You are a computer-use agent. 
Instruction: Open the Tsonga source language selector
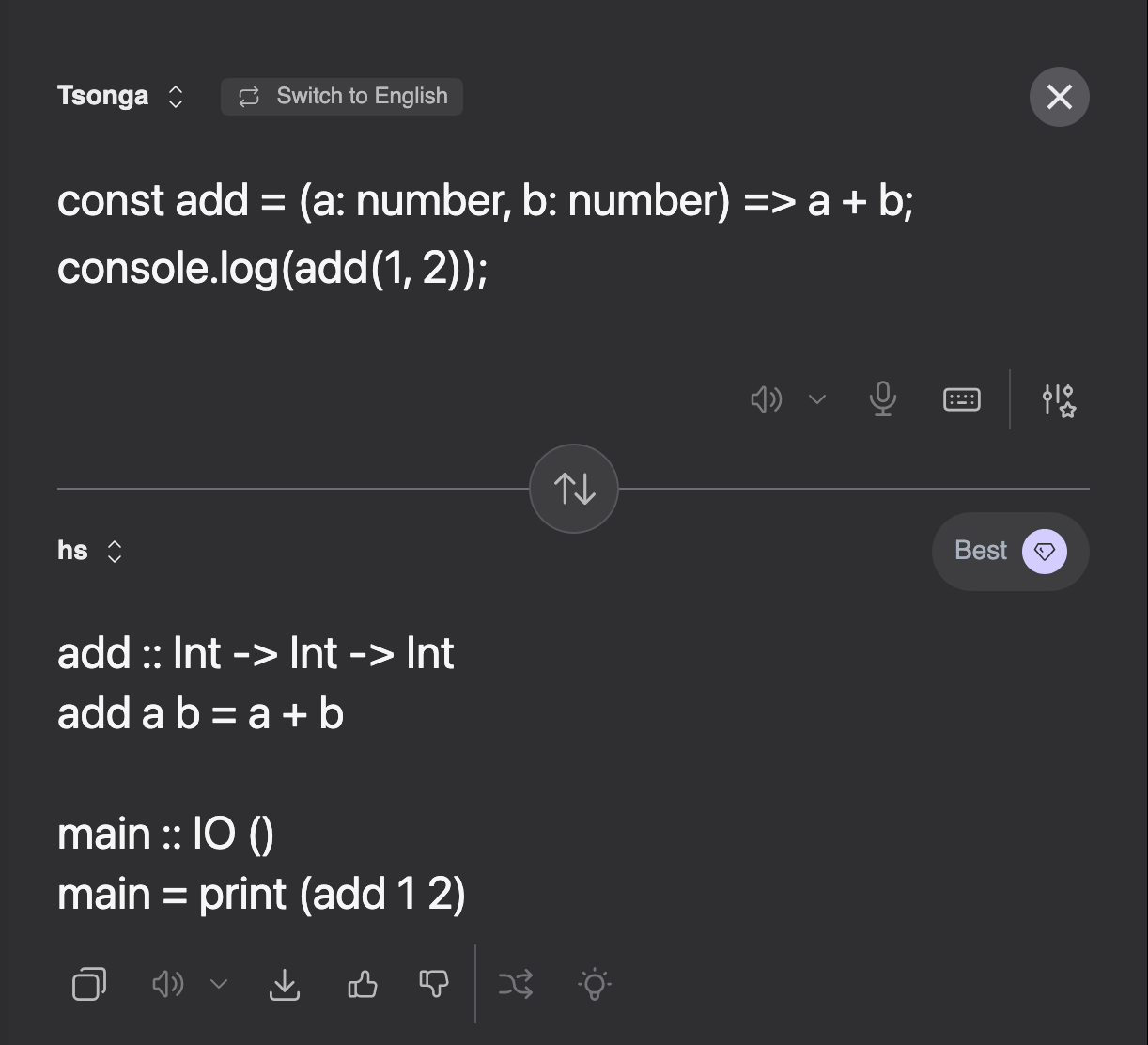pos(119,96)
